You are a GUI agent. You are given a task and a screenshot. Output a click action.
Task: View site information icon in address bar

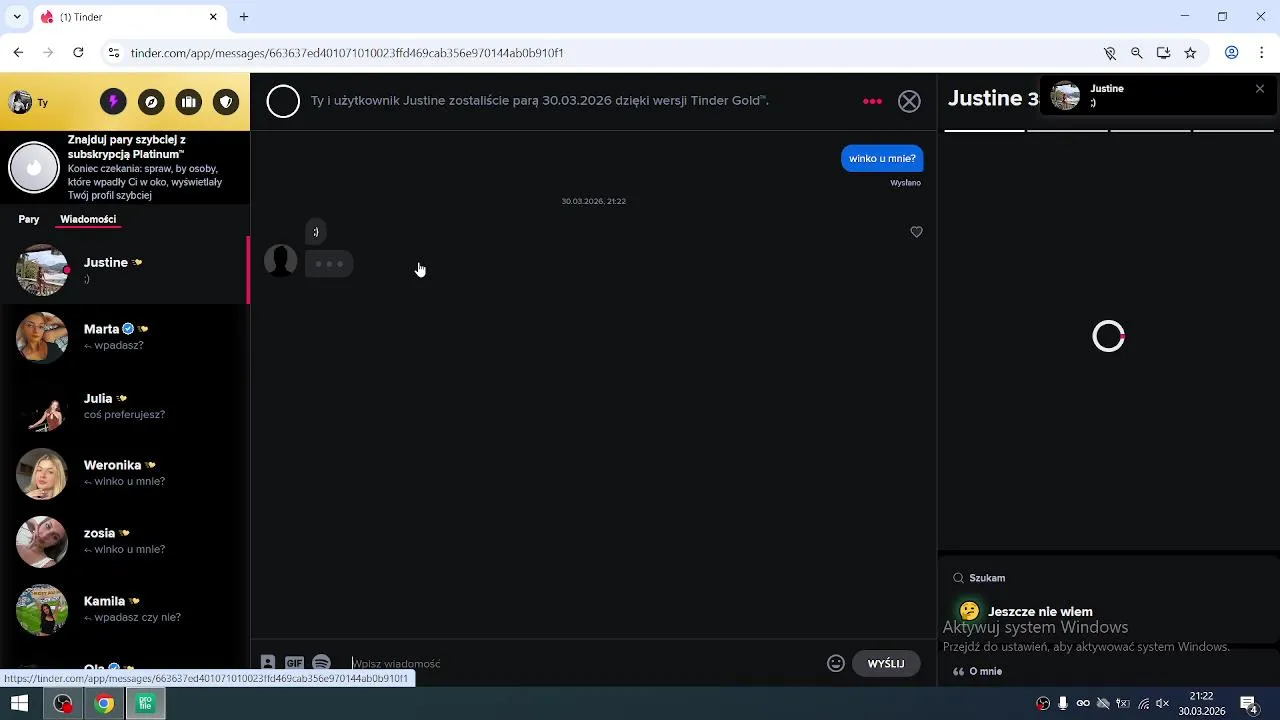(x=114, y=53)
